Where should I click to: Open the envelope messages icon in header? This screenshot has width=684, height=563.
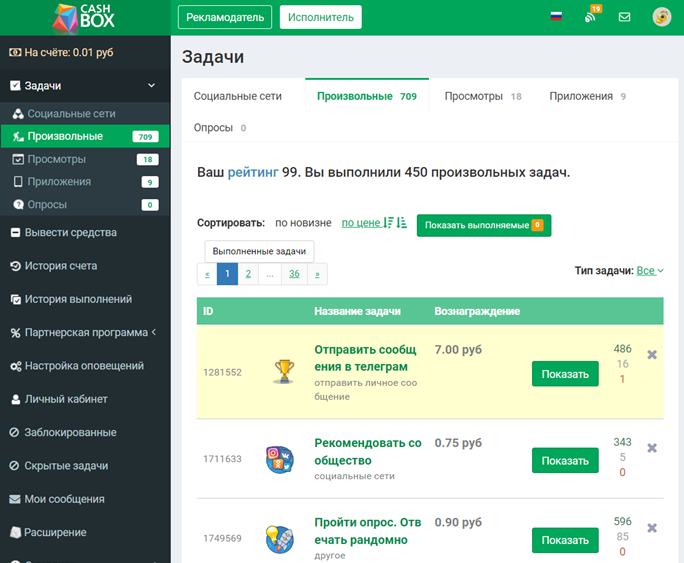(x=624, y=17)
